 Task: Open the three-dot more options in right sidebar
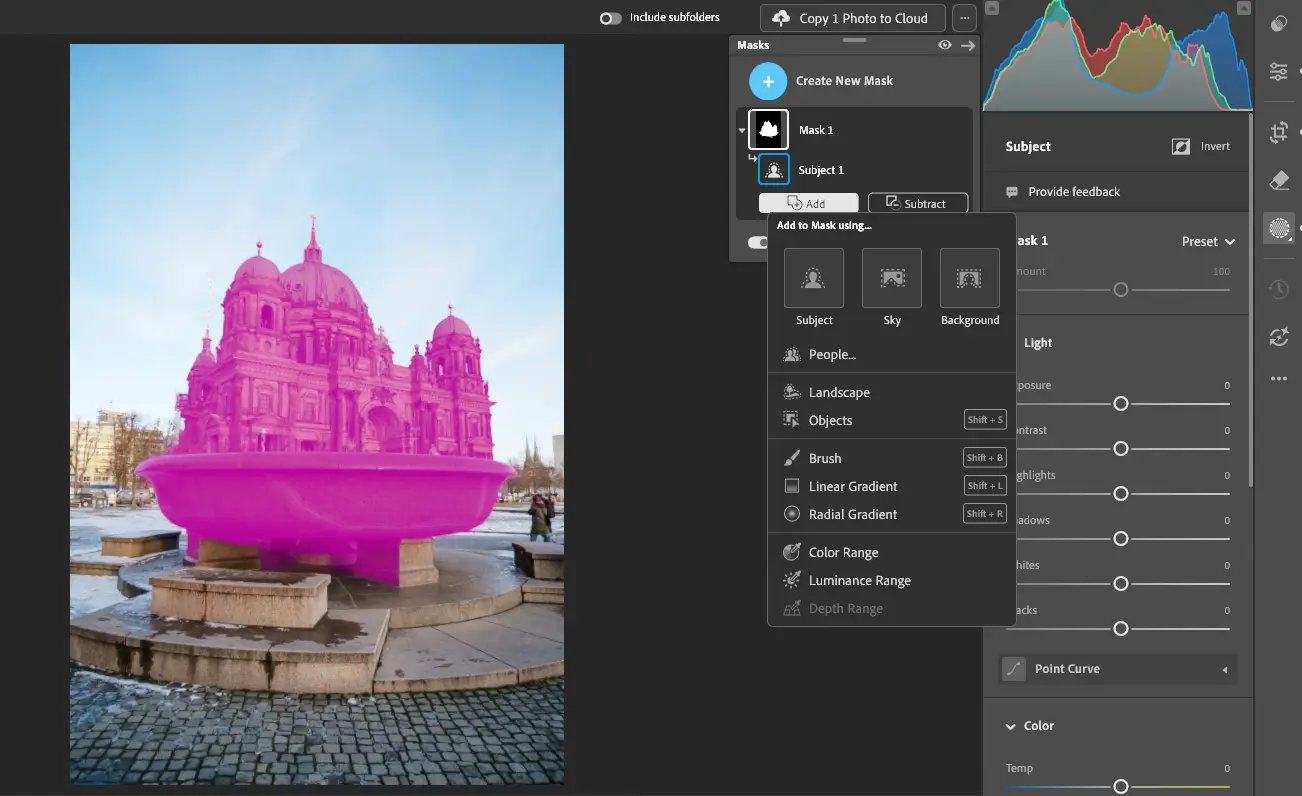click(1279, 379)
